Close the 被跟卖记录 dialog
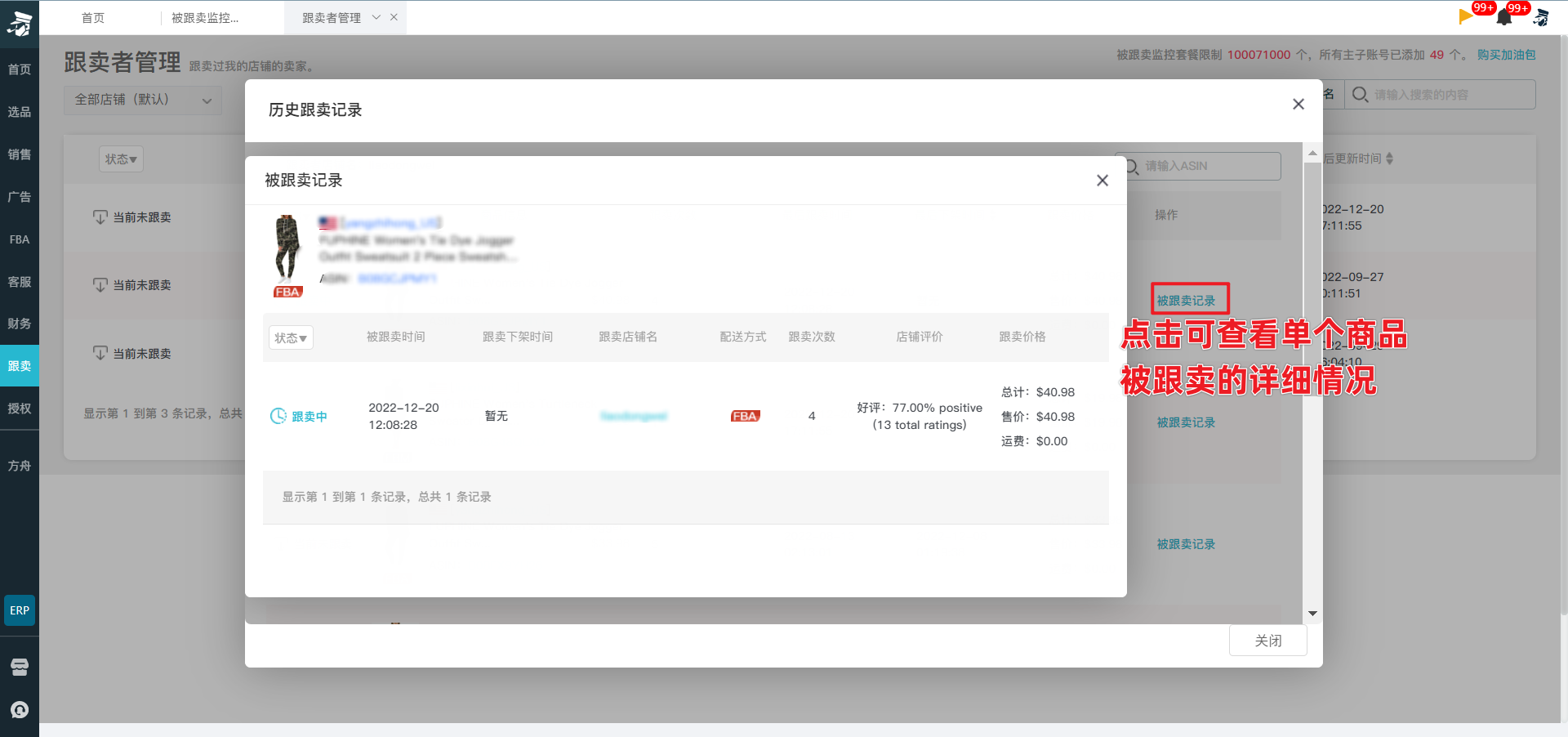 point(1102,181)
